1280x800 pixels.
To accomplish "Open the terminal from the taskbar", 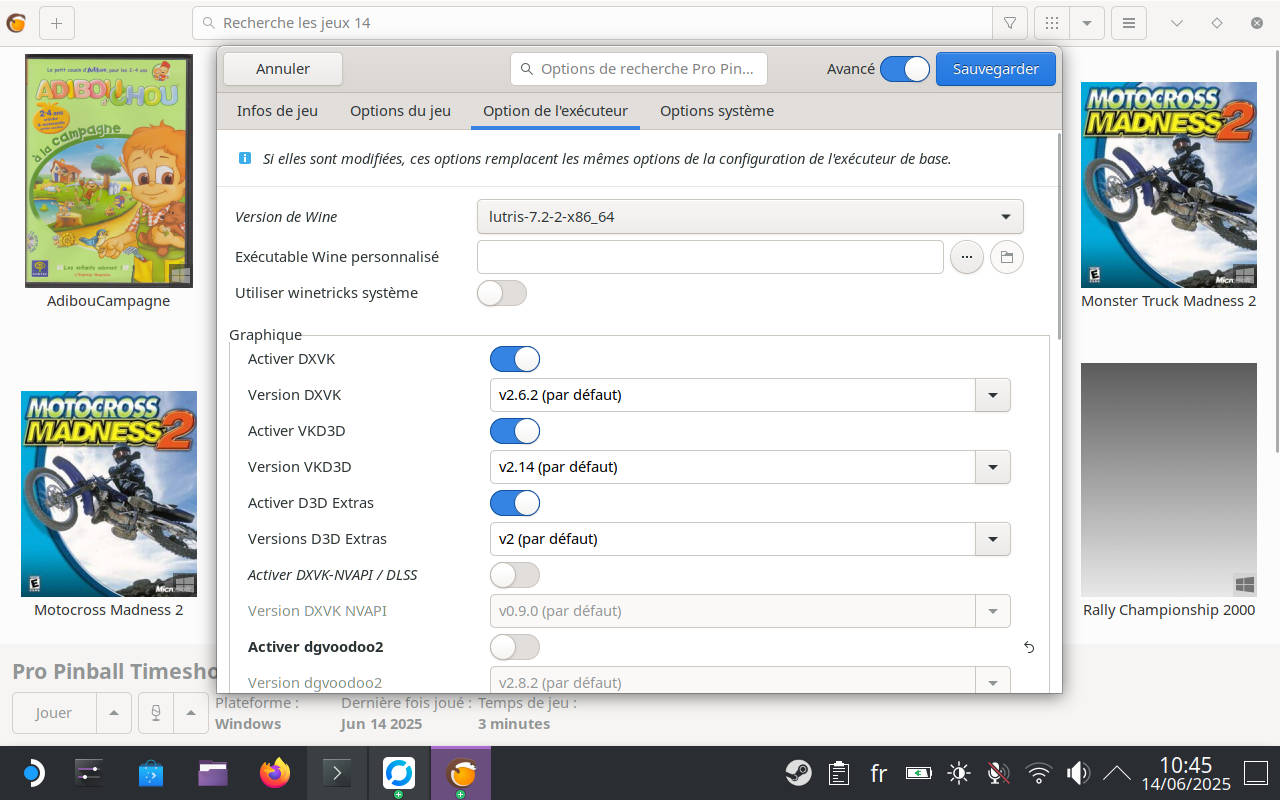I will [x=337, y=773].
